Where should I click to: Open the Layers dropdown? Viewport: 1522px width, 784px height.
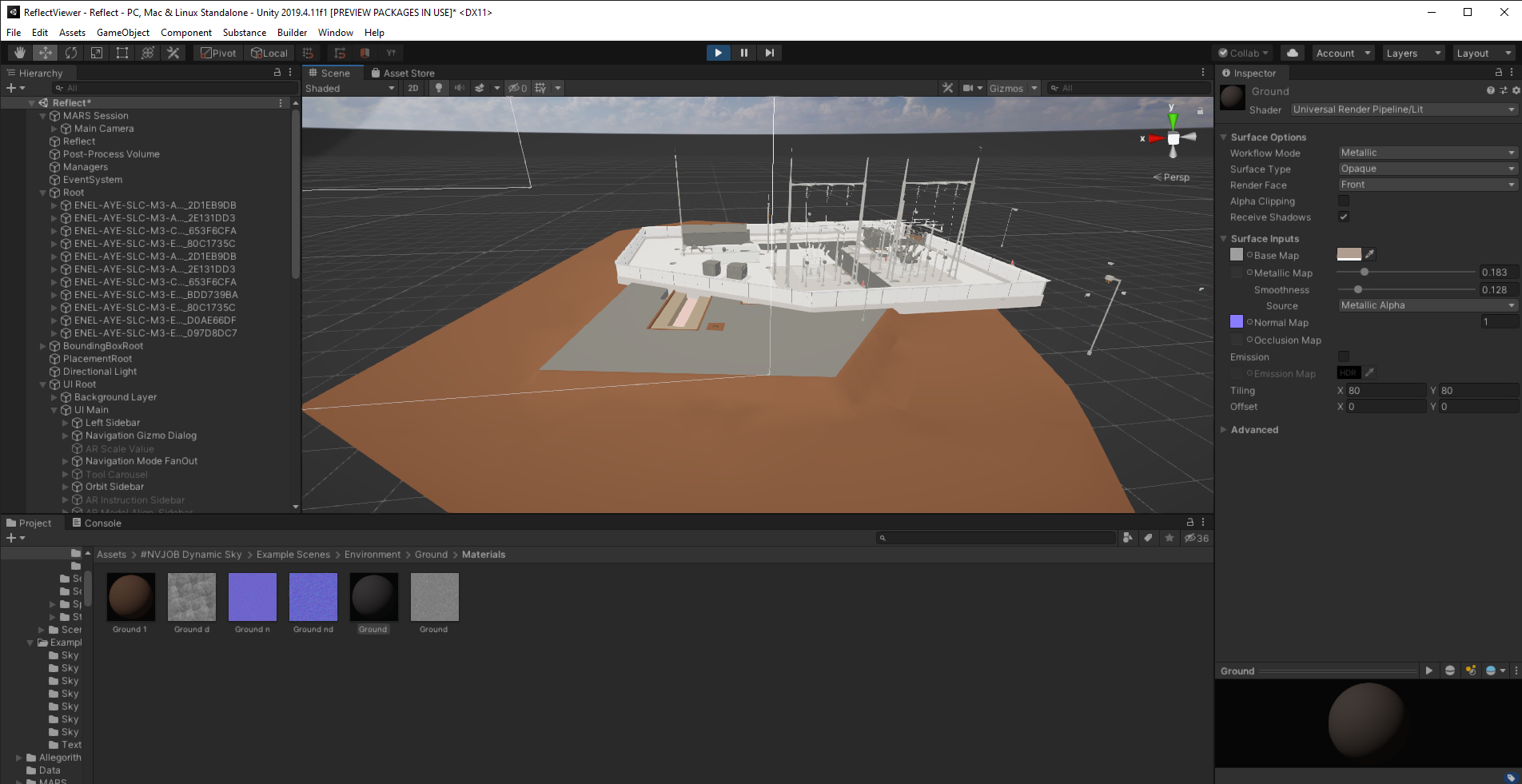pos(1413,53)
